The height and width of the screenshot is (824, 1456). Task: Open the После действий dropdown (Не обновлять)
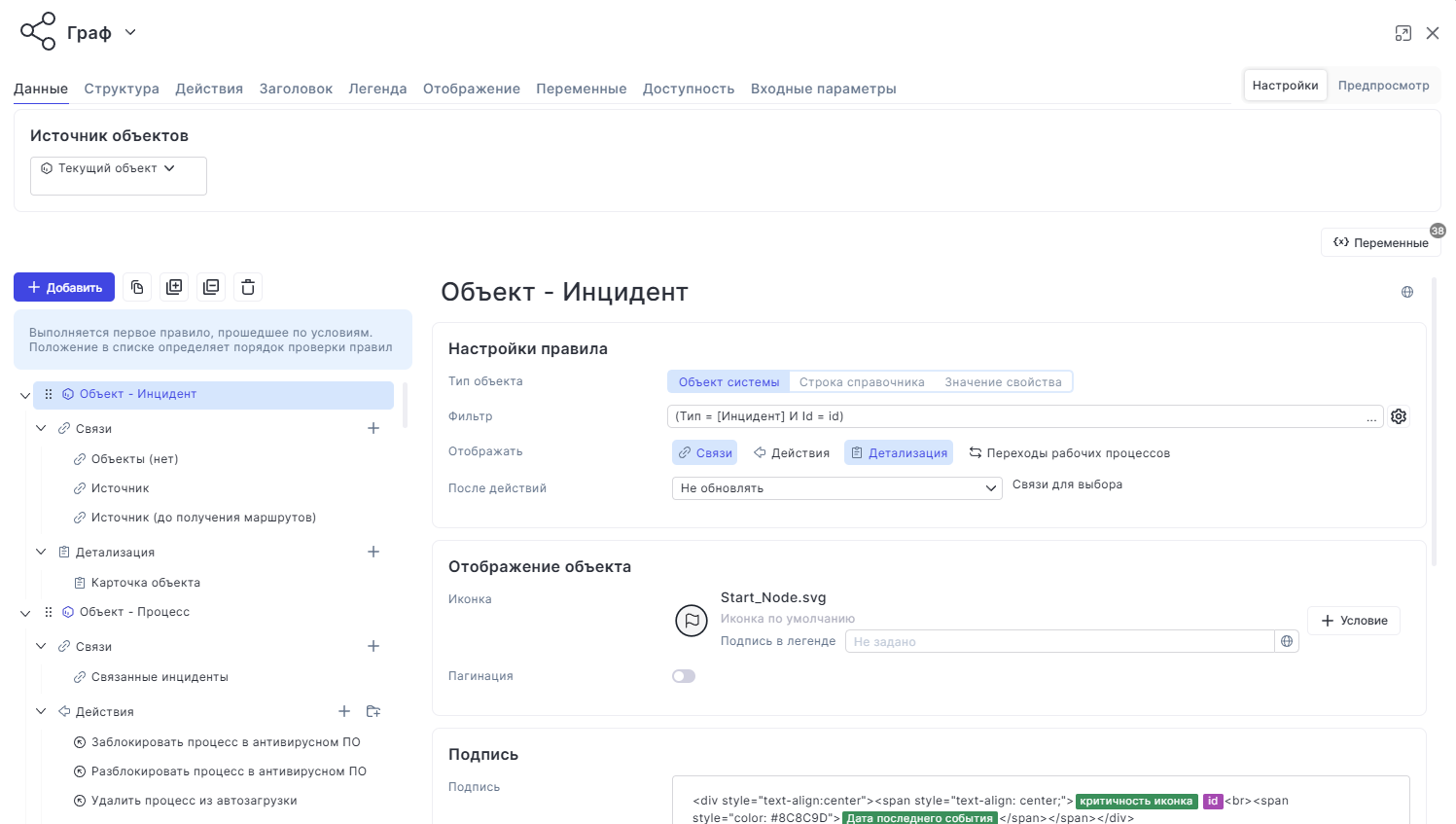pos(837,488)
